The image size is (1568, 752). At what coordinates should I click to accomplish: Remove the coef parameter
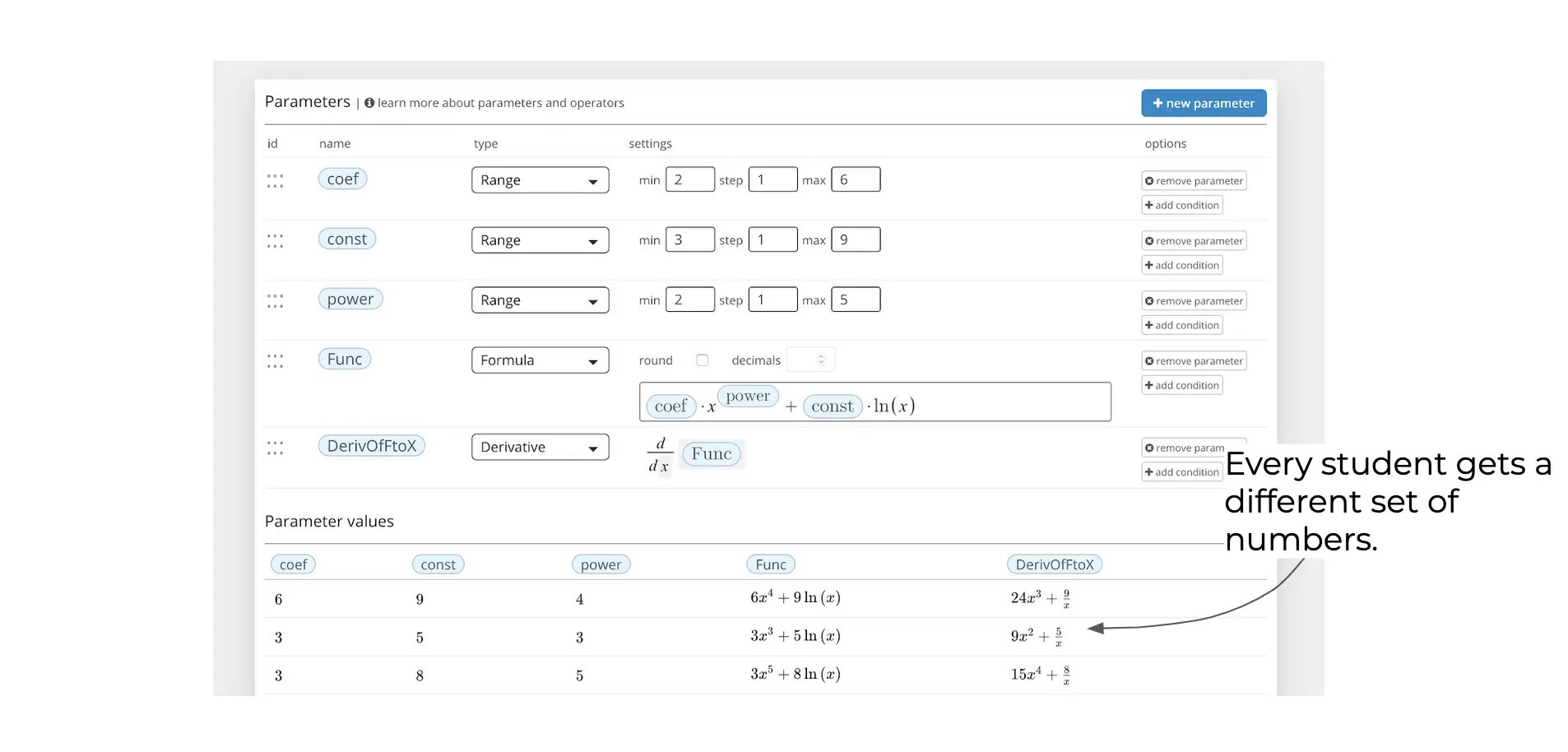pyautogui.click(x=1194, y=181)
